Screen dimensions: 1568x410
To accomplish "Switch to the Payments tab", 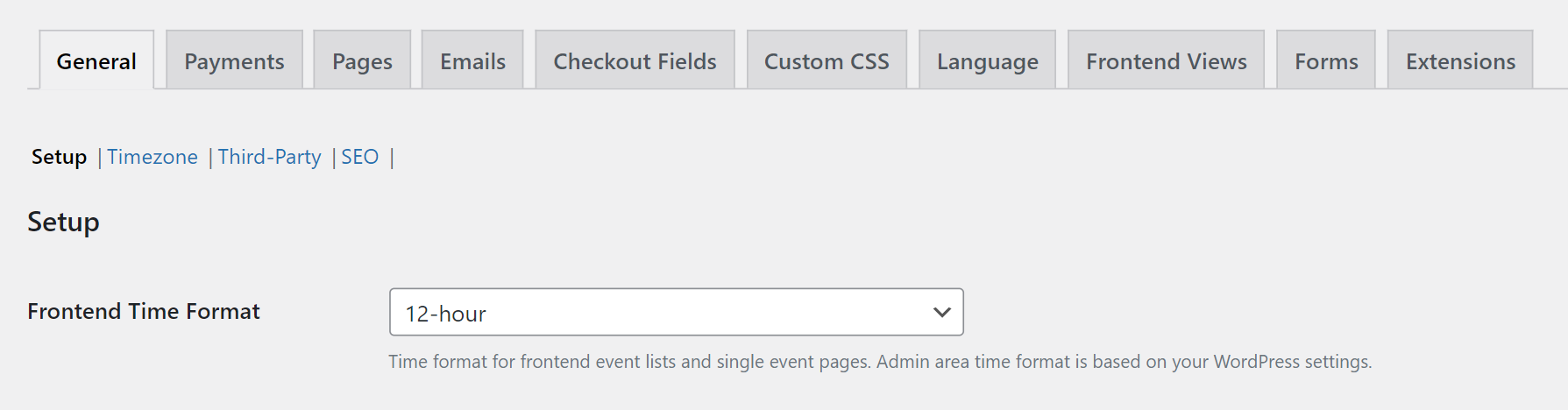I will point(234,61).
